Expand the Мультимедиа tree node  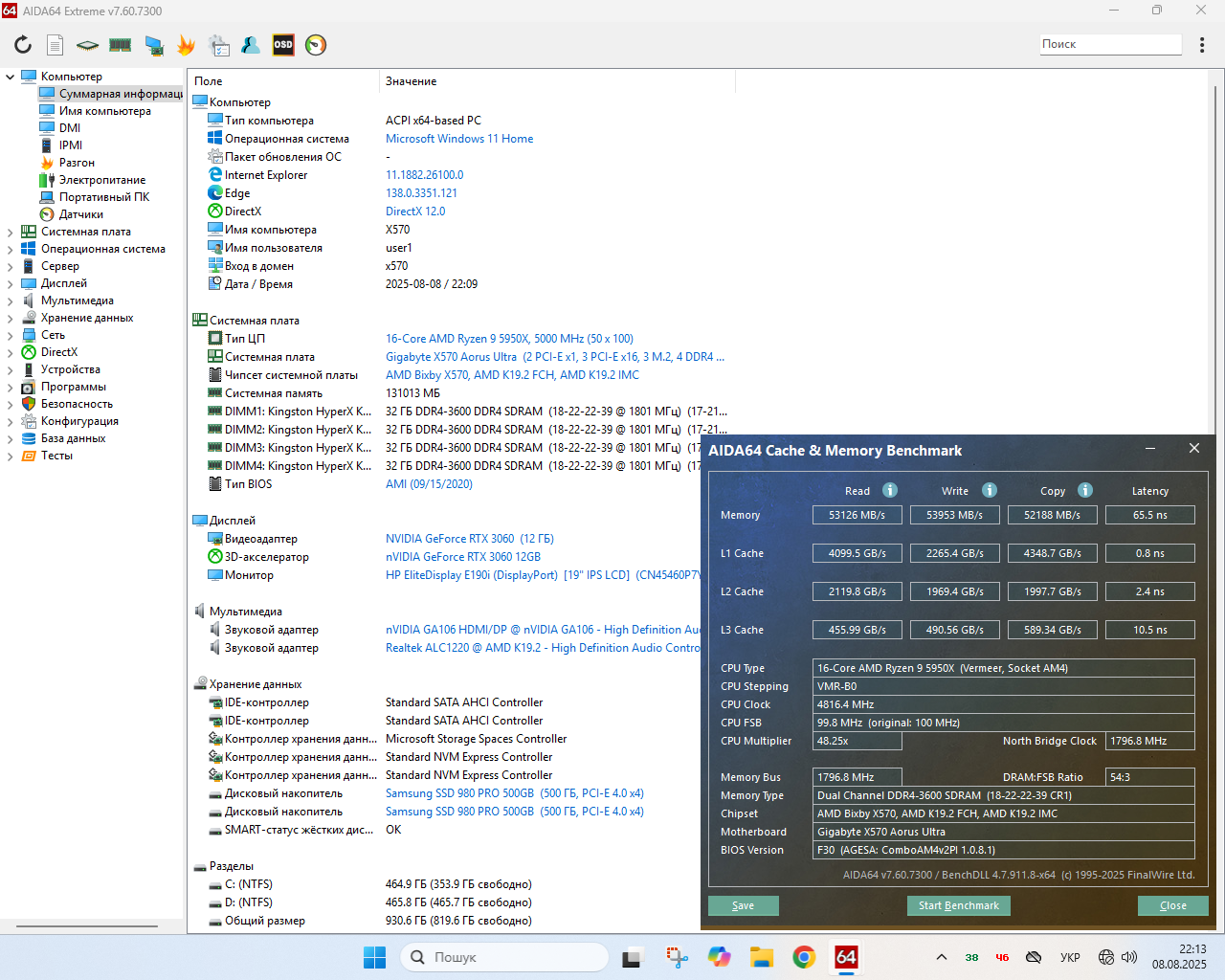pos(11,301)
